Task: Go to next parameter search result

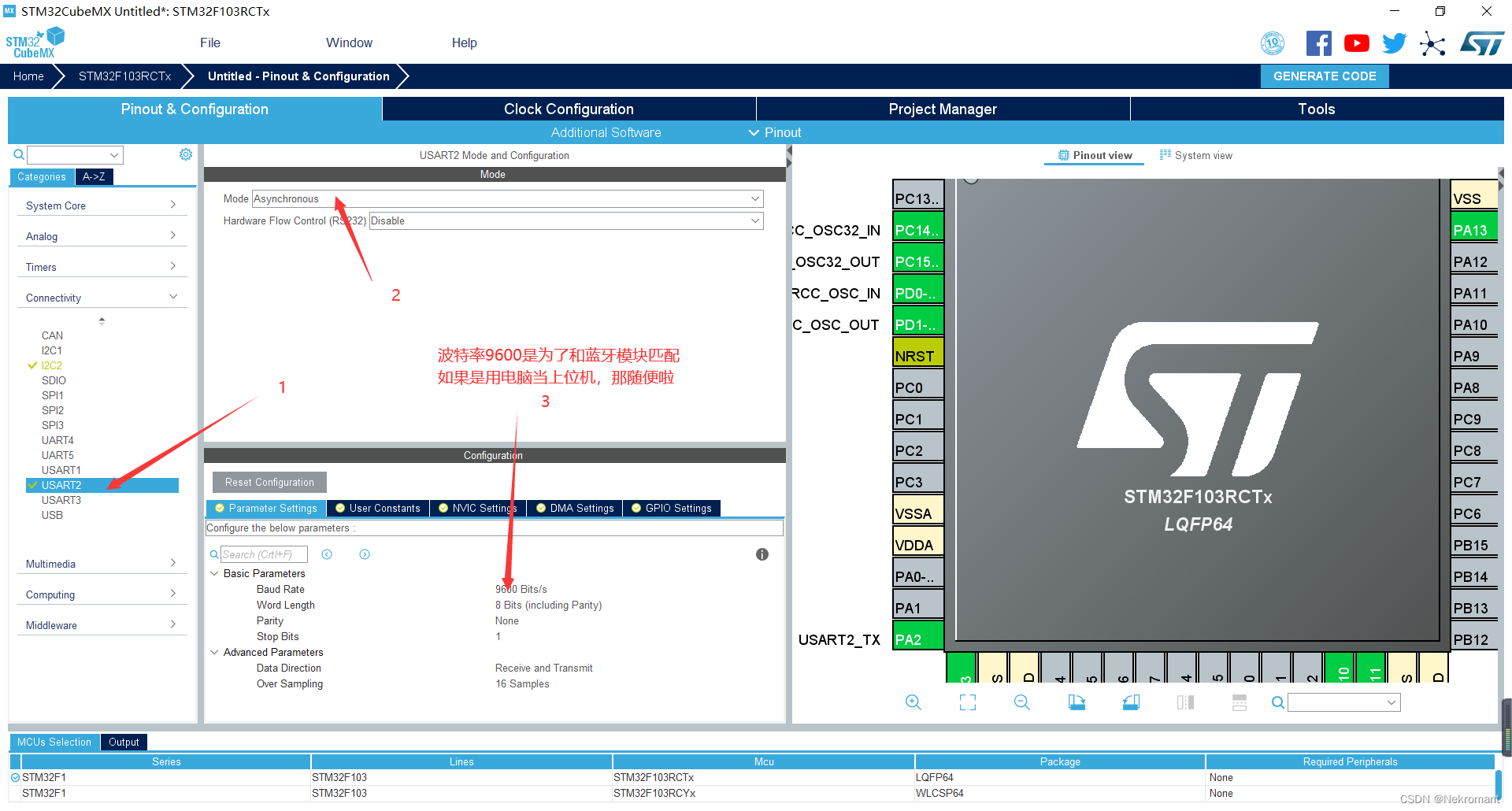Action: tap(365, 554)
